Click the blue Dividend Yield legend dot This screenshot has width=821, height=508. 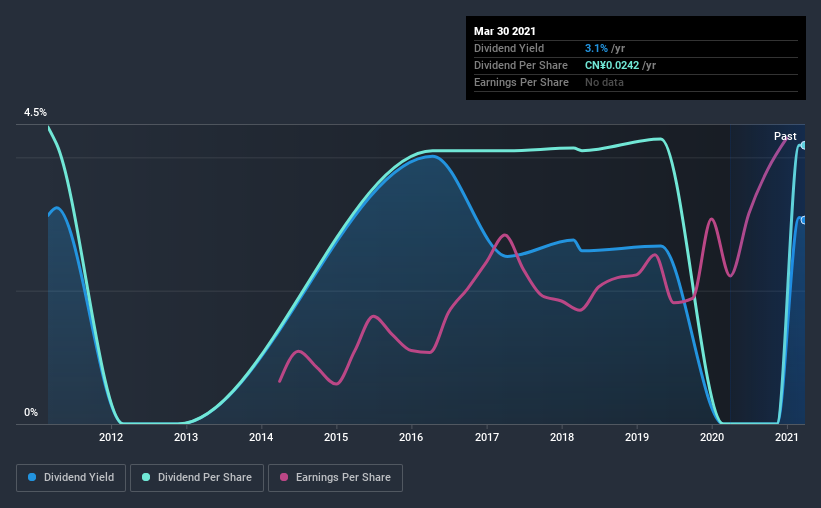(x=32, y=477)
